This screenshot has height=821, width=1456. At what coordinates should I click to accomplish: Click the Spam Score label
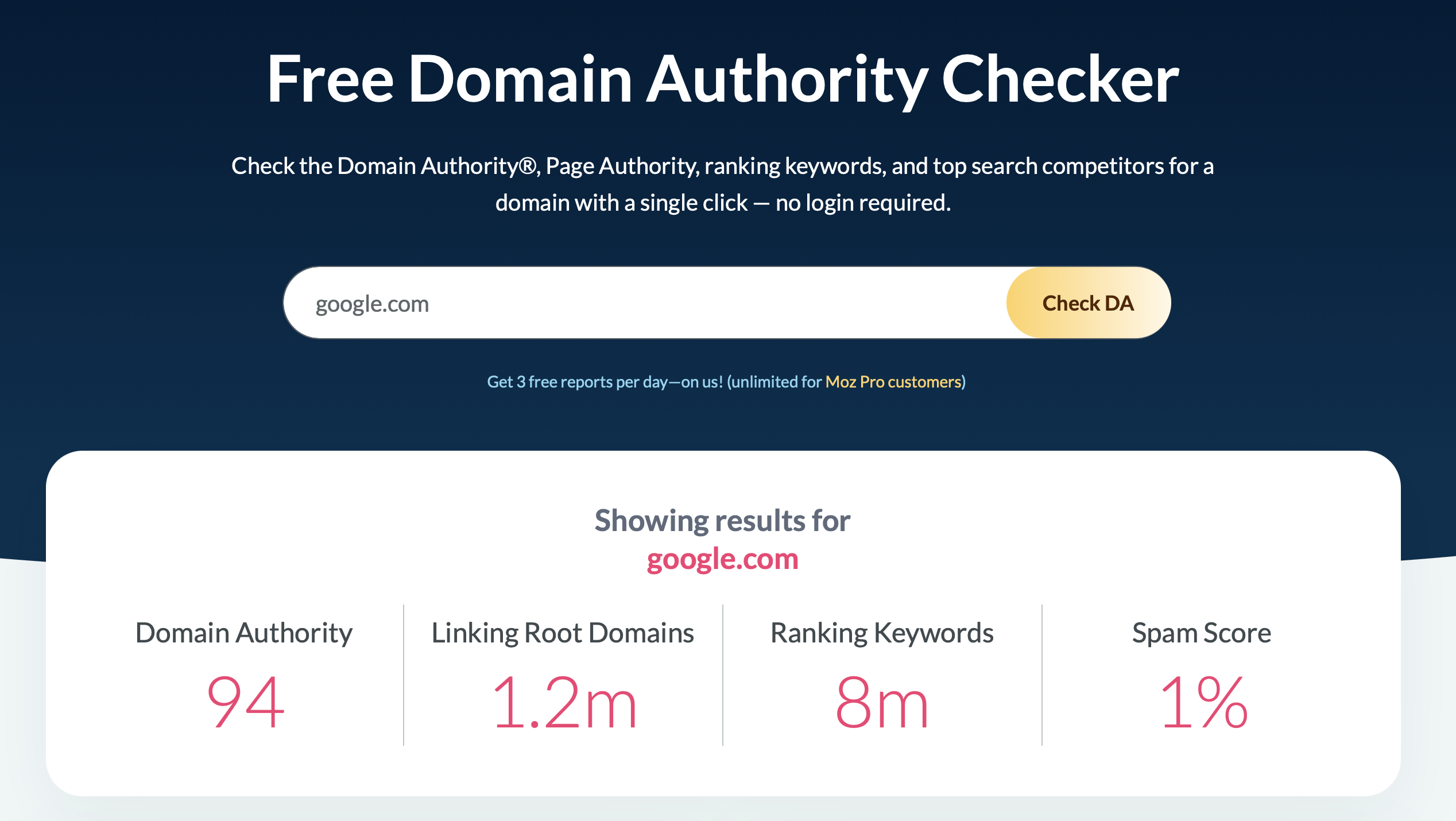1202,633
